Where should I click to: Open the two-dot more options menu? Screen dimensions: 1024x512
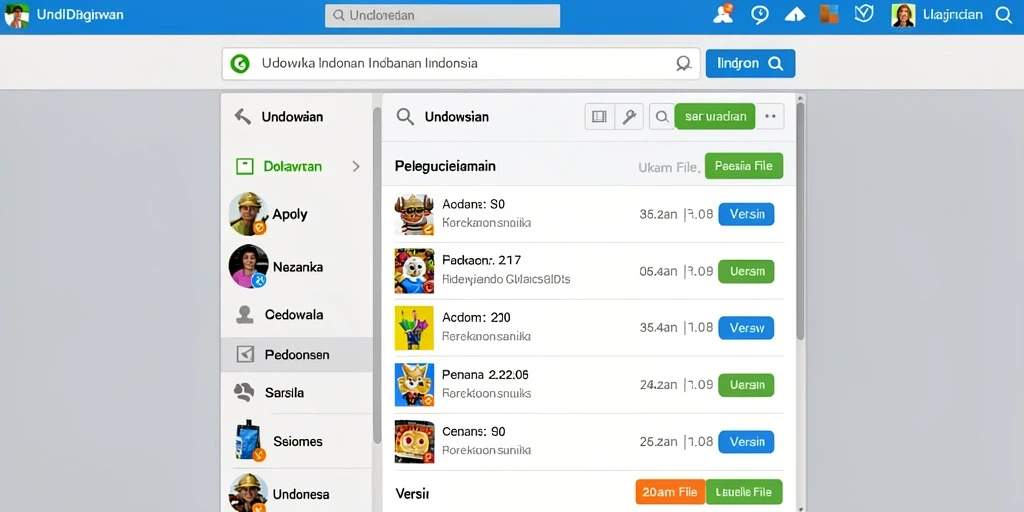click(x=770, y=117)
